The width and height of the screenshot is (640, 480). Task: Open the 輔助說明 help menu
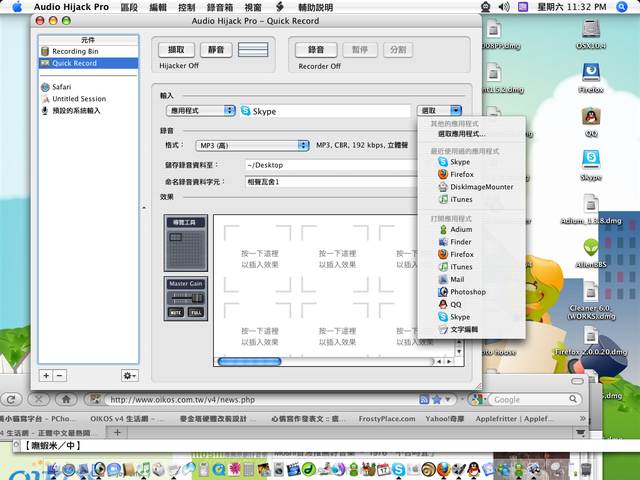(x=316, y=7)
